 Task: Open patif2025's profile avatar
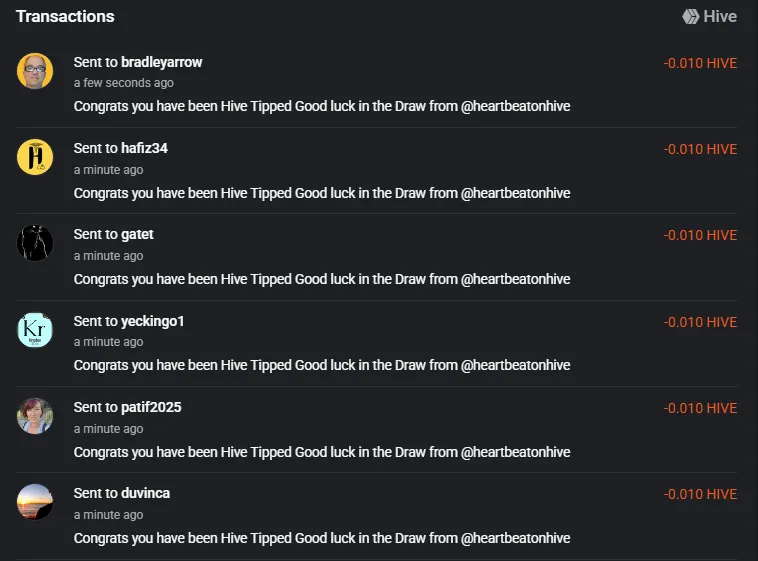coord(35,416)
